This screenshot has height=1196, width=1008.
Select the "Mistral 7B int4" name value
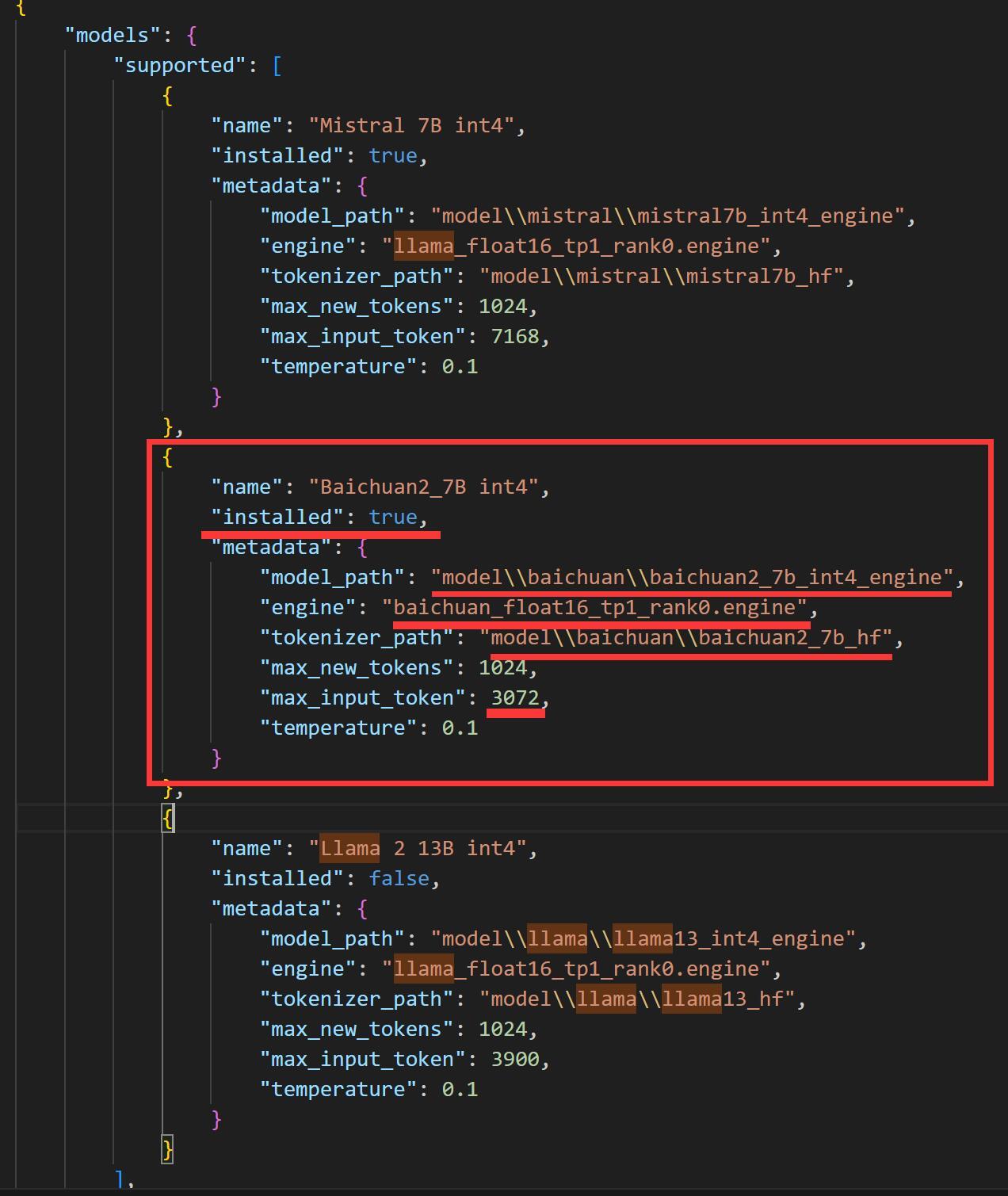coord(411,125)
